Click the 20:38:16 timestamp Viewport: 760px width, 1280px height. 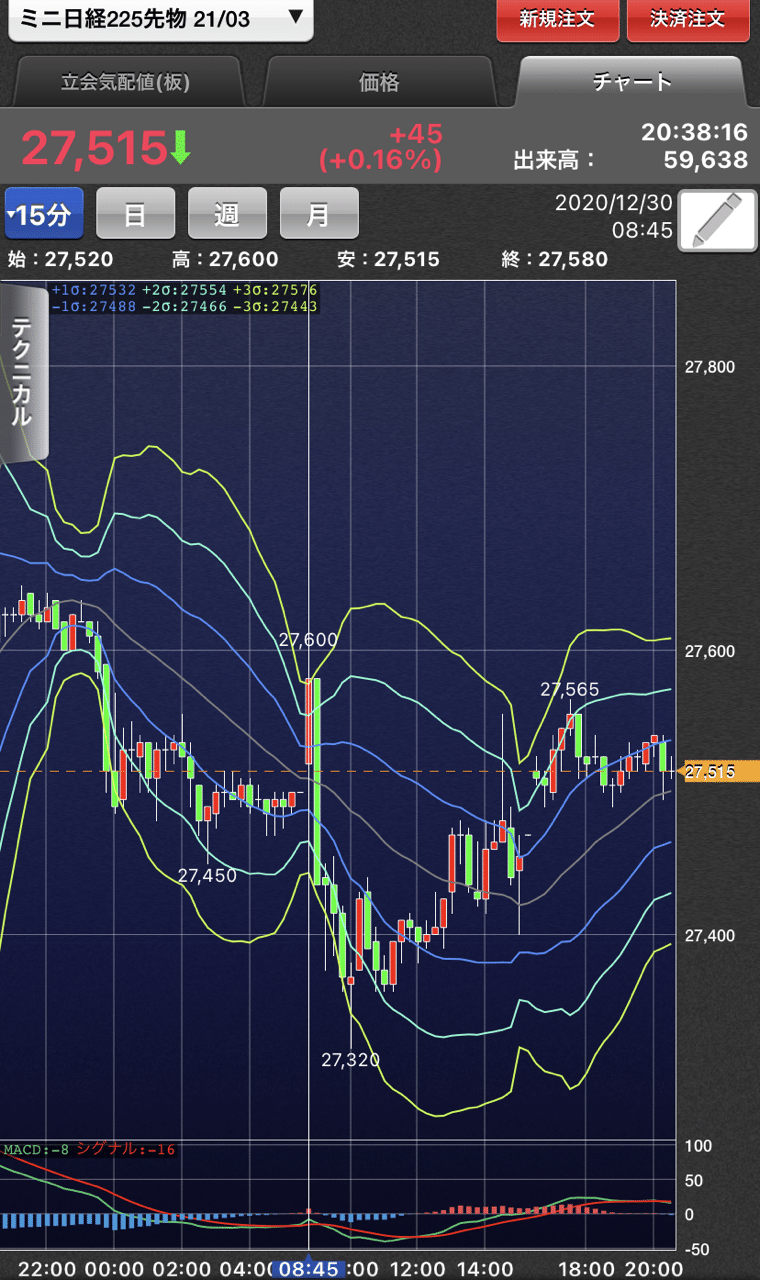[x=694, y=133]
